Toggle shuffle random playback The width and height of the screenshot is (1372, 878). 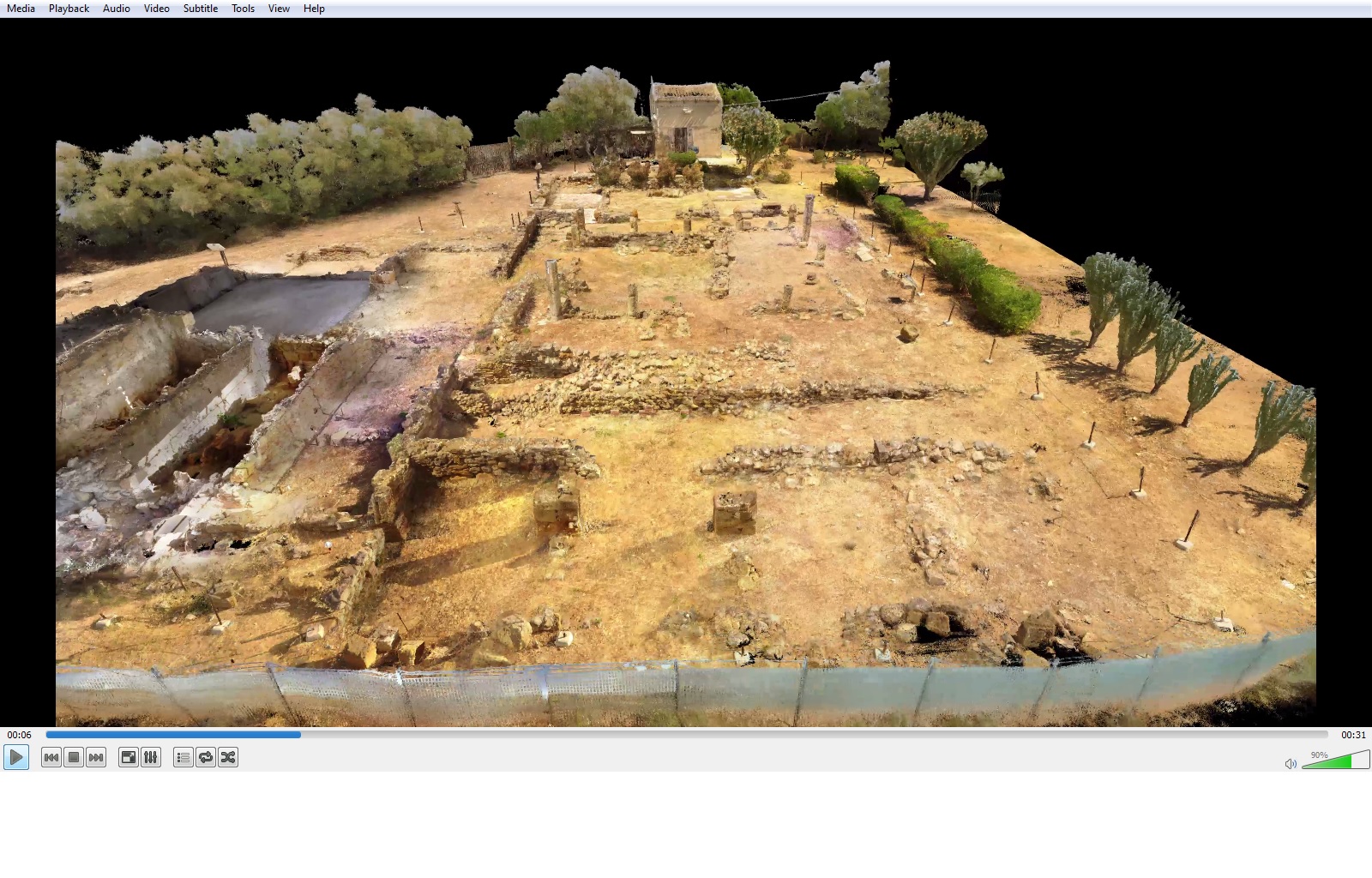(x=228, y=757)
